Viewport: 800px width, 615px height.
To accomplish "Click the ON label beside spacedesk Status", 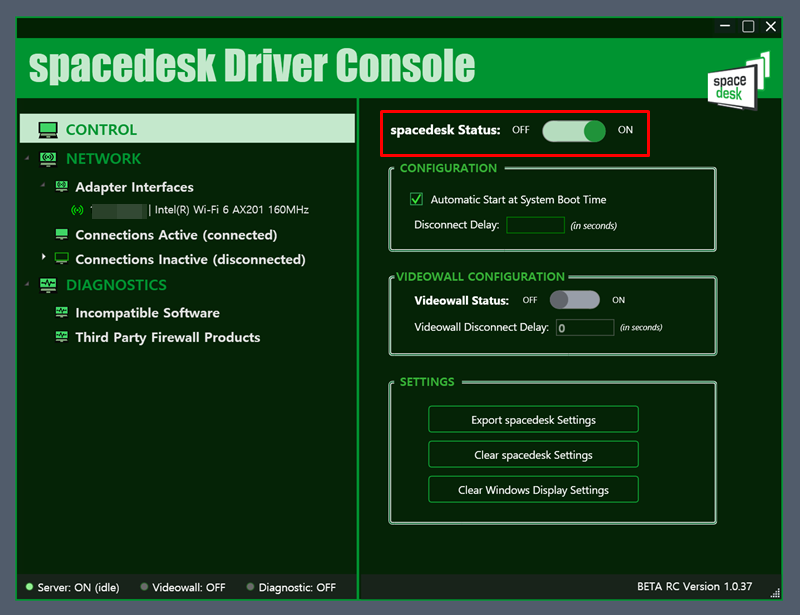I will coord(626,130).
